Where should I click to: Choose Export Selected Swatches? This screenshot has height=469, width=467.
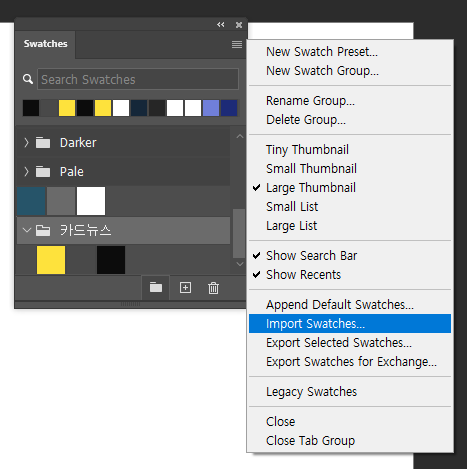pyautogui.click(x=339, y=343)
